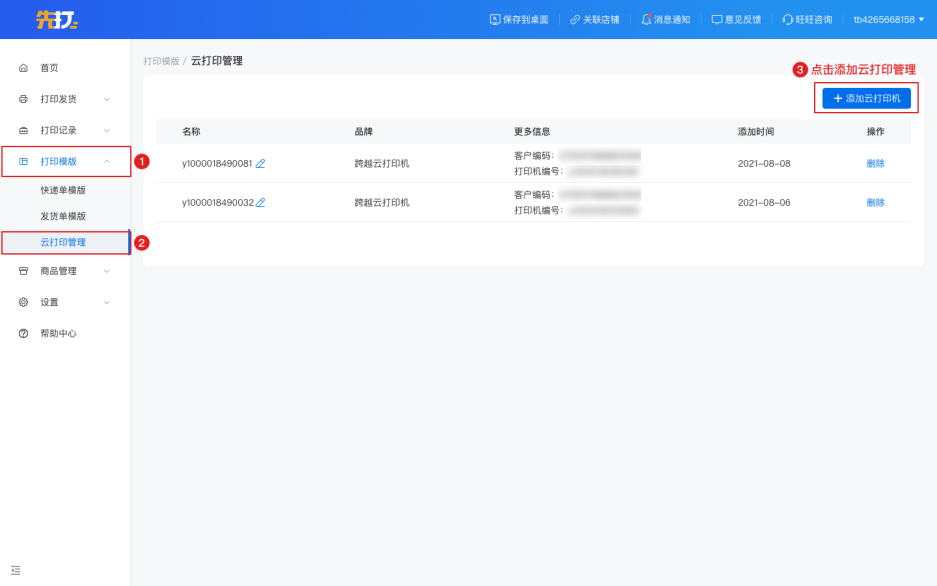Image resolution: width=937 pixels, height=586 pixels.
Task: Select 发货单模版 in the sidebar
Action: 63,216
